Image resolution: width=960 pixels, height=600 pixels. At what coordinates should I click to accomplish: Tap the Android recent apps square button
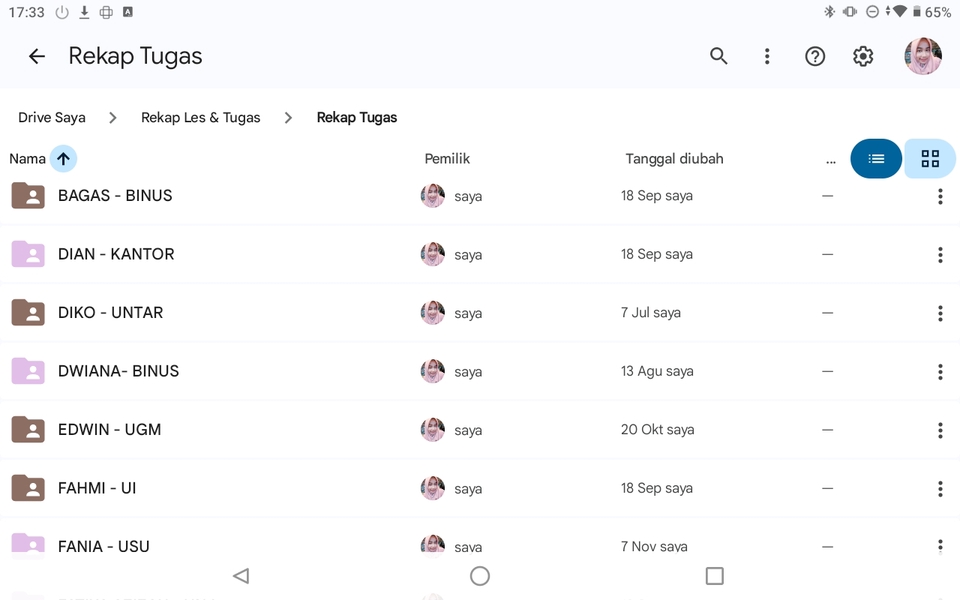(x=714, y=576)
